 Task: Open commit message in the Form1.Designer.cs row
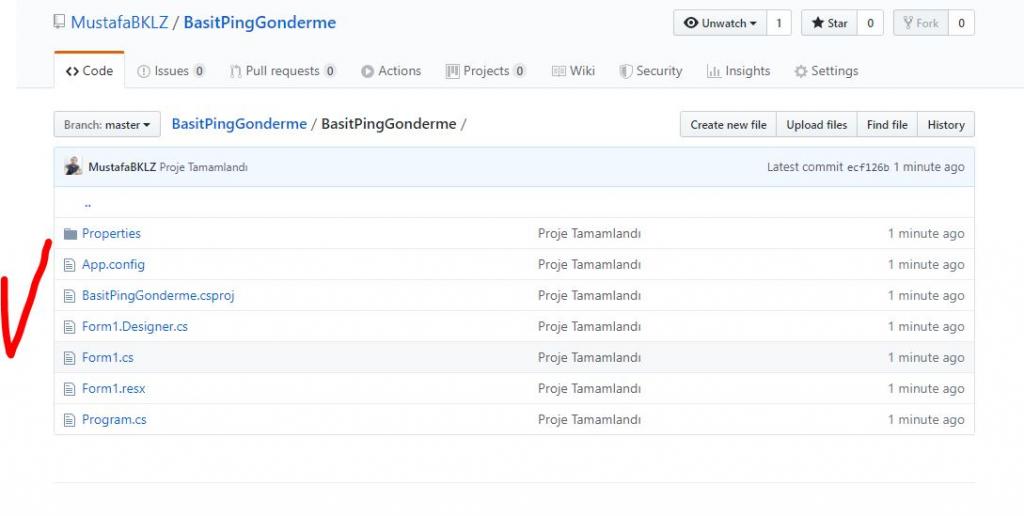pyautogui.click(x=589, y=327)
